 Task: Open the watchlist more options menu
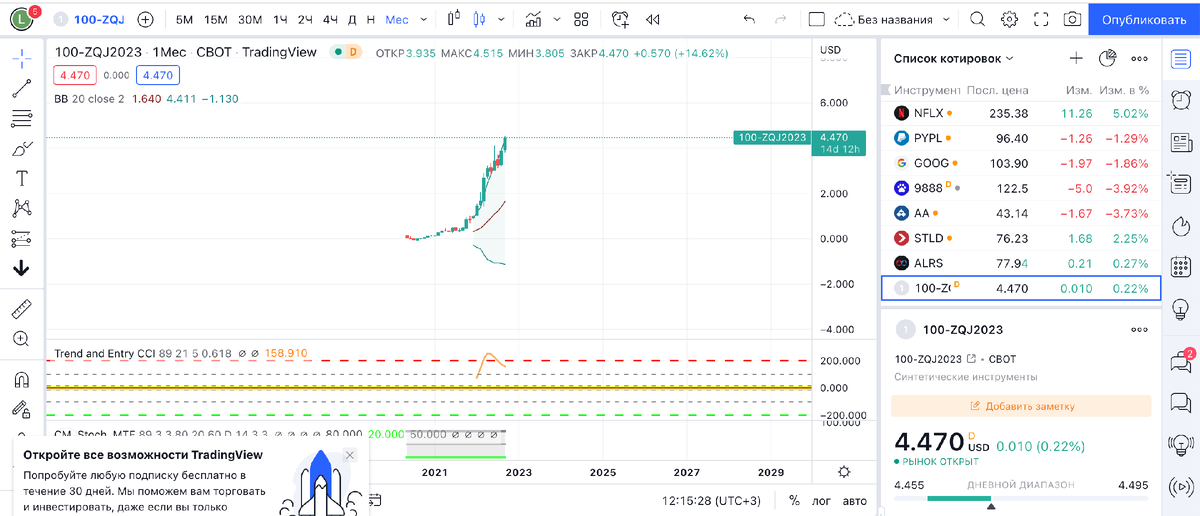[1139, 59]
